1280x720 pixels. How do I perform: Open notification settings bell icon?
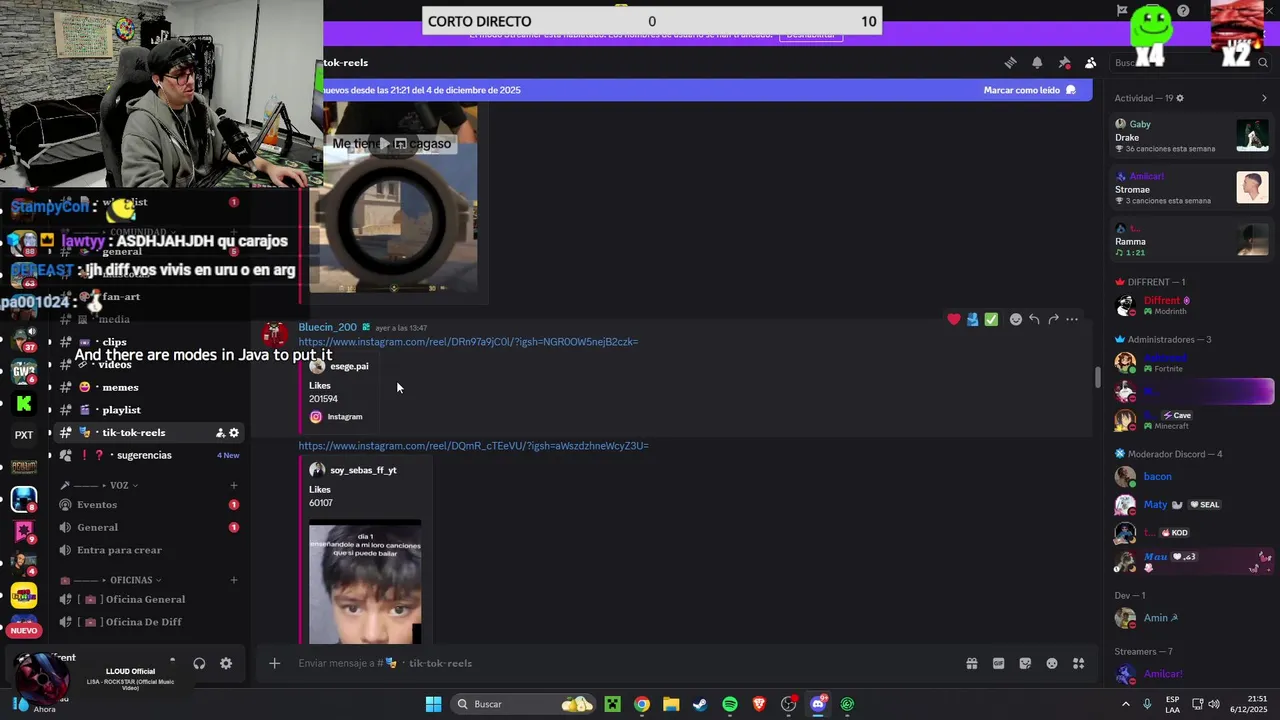pyautogui.click(x=1037, y=62)
